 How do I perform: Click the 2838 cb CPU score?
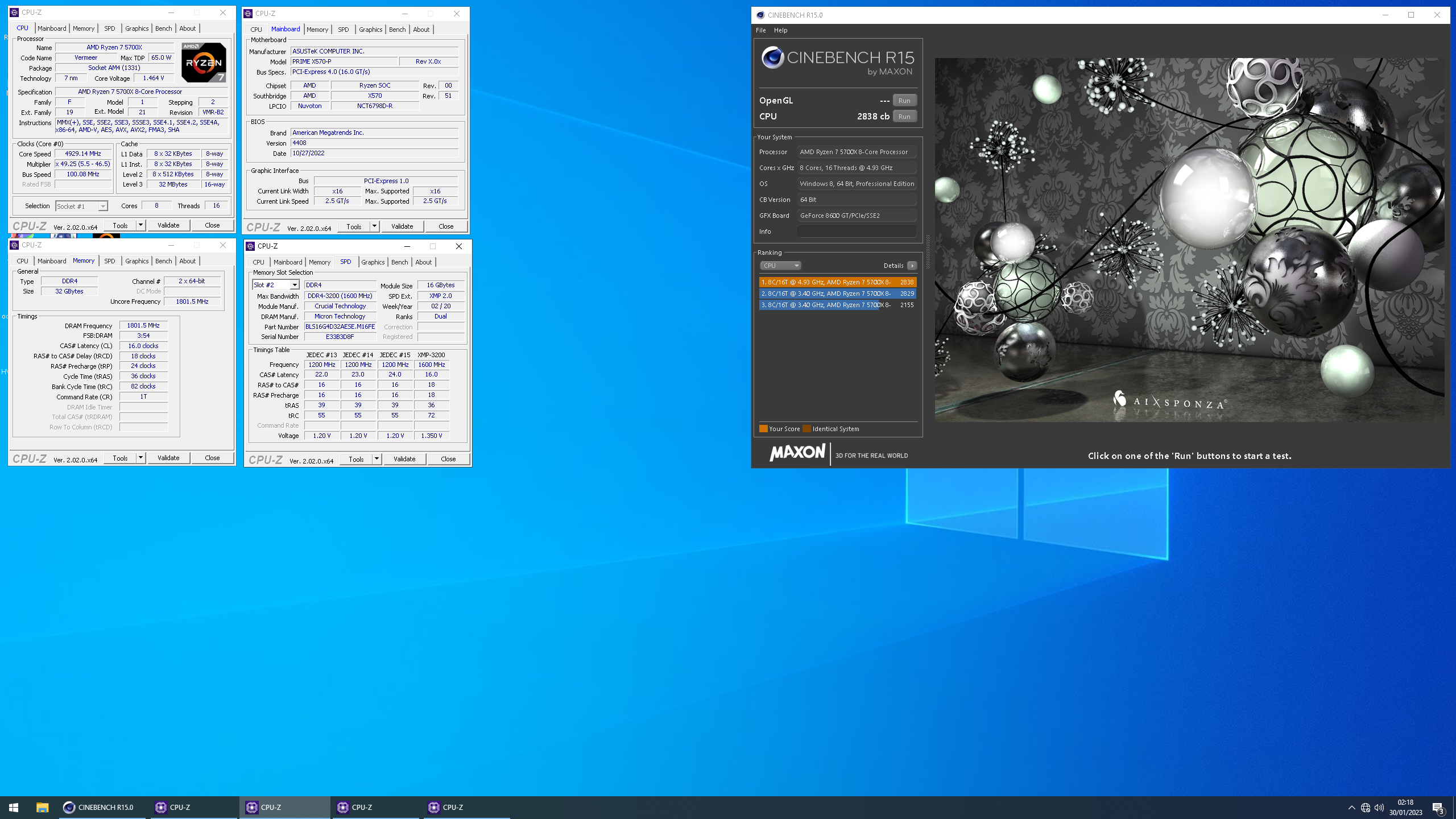873,116
